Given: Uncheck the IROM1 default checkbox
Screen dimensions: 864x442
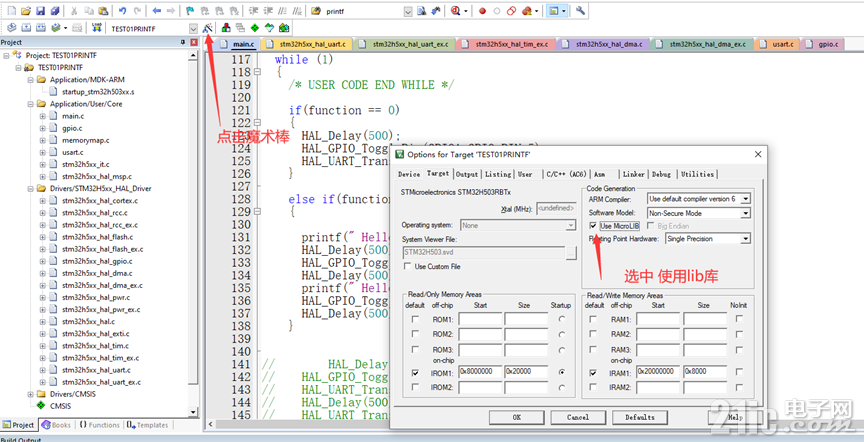Looking at the screenshot, I should pos(415,372).
